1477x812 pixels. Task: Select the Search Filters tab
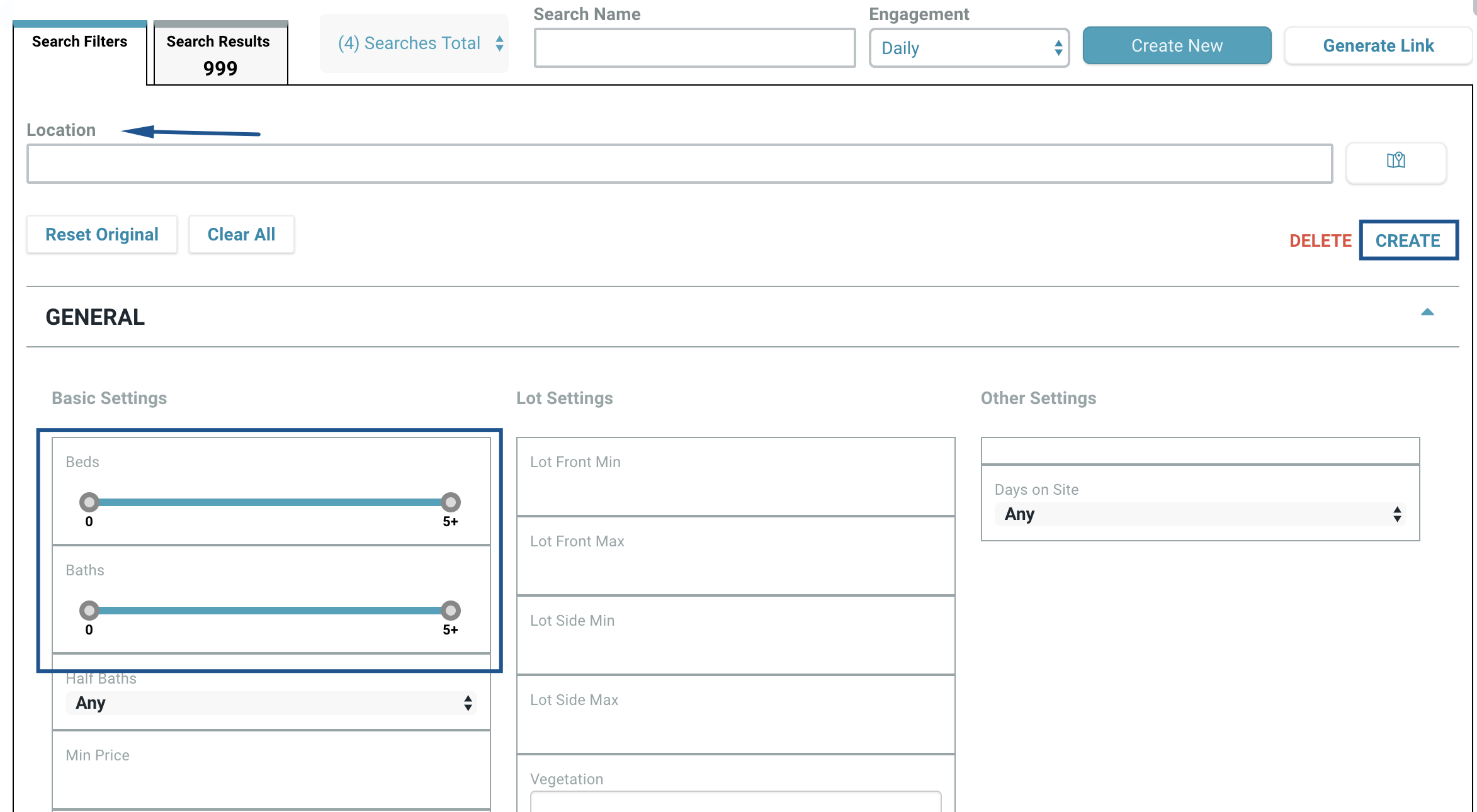80,42
